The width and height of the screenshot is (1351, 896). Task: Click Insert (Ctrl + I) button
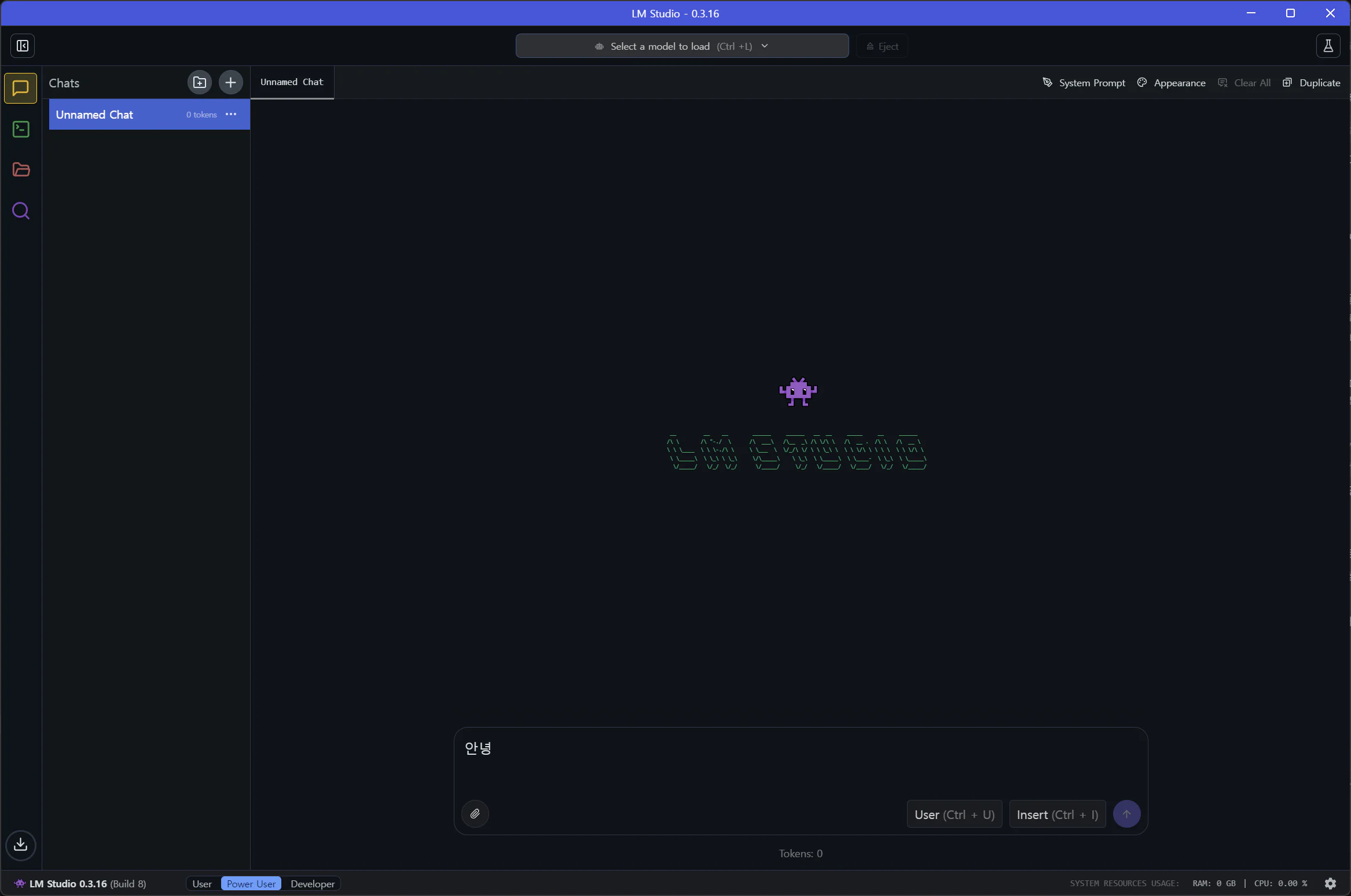click(x=1058, y=814)
